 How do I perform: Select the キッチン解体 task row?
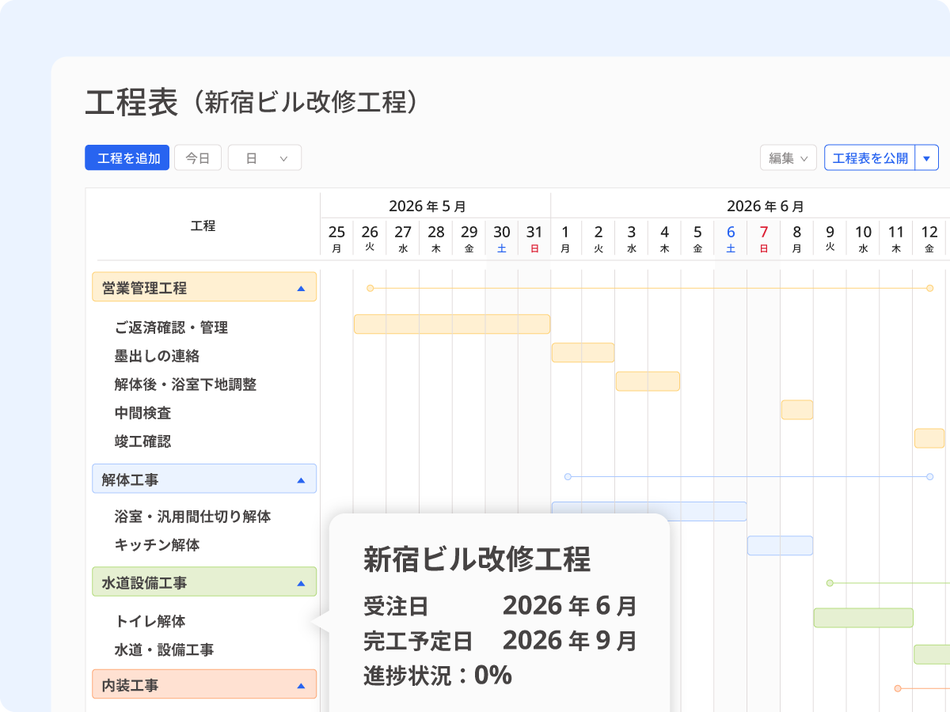pos(157,545)
